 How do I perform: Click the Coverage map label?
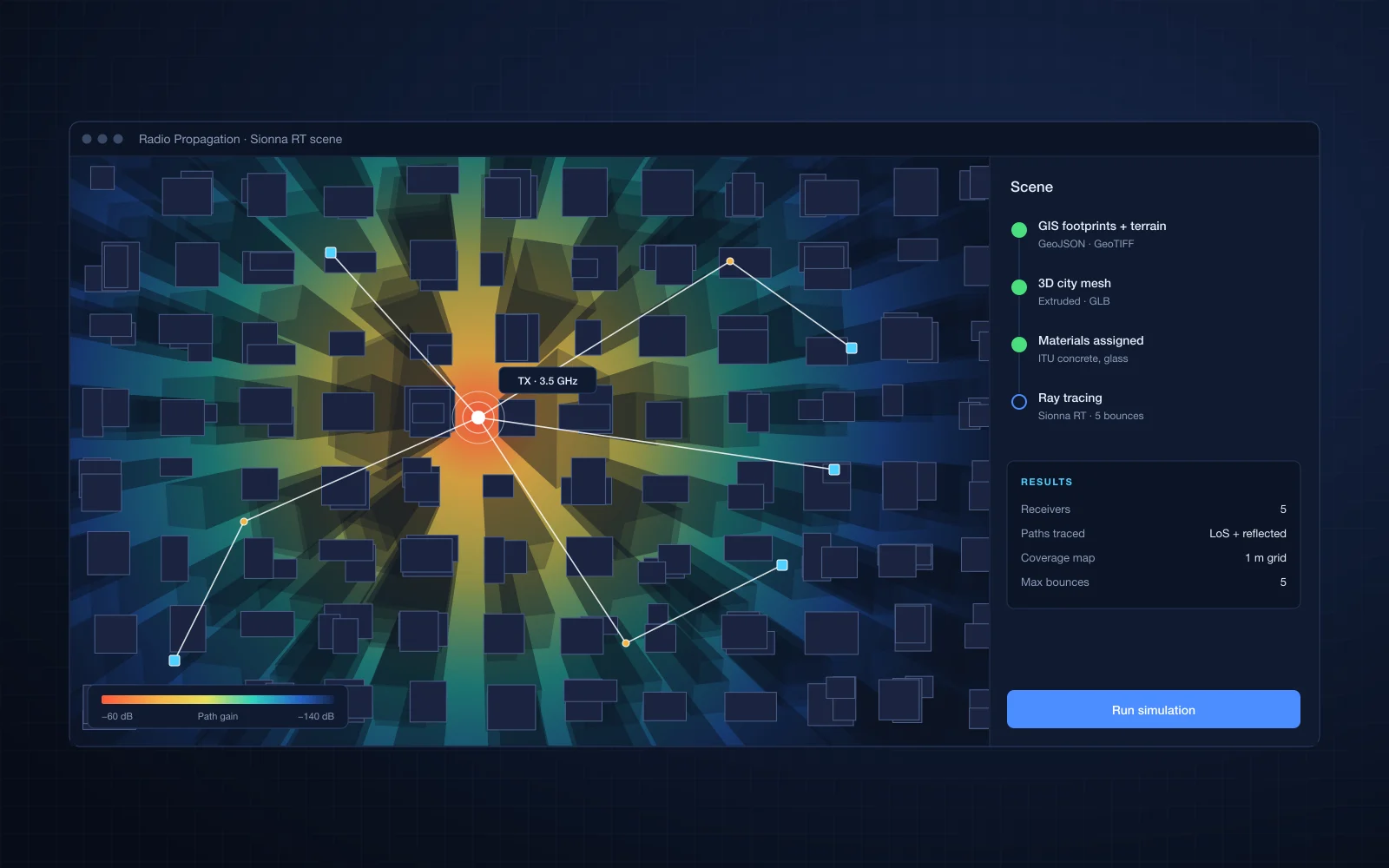tap(1057, 558)
